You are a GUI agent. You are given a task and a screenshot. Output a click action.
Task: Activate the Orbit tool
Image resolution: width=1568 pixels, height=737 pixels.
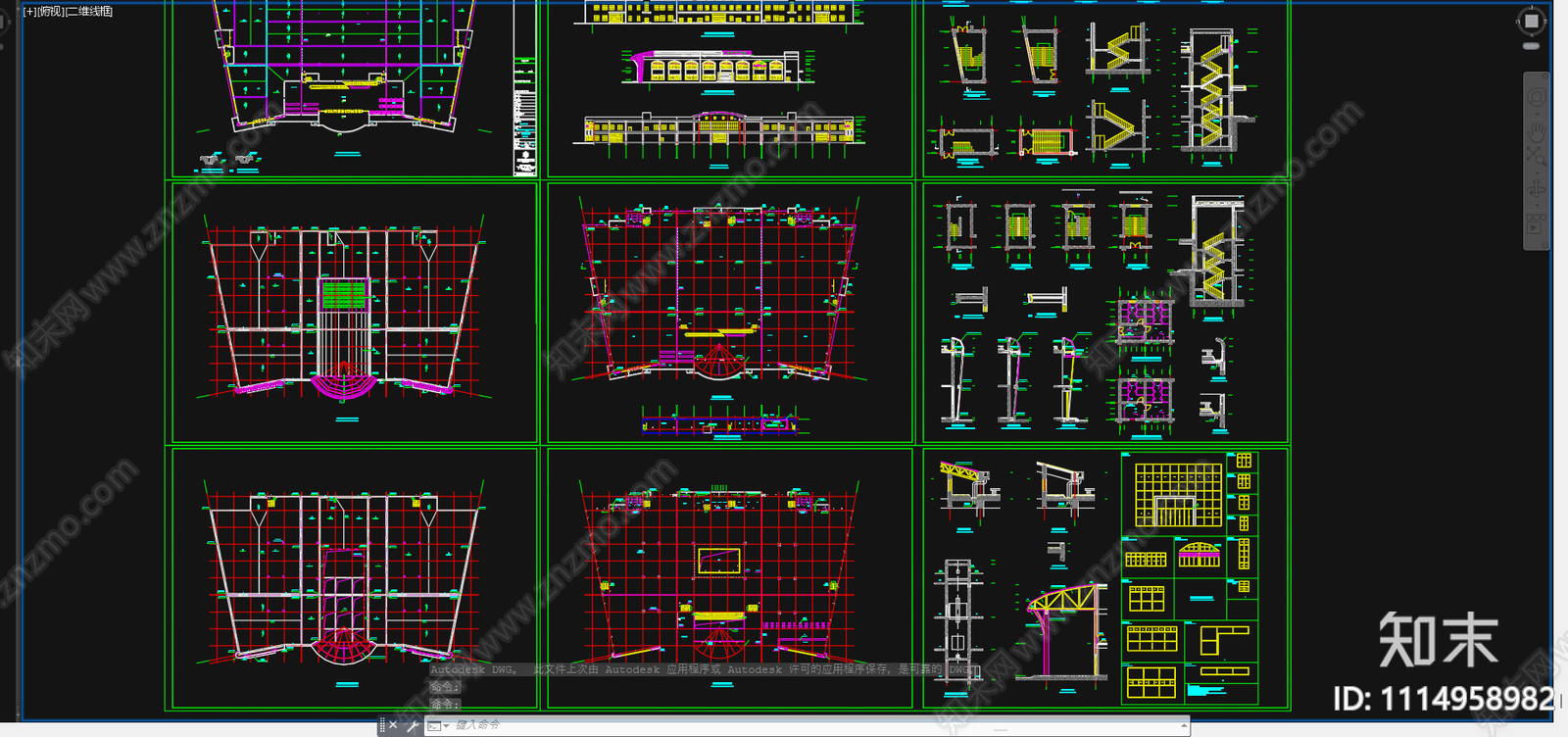click(x=1537, y=188)
